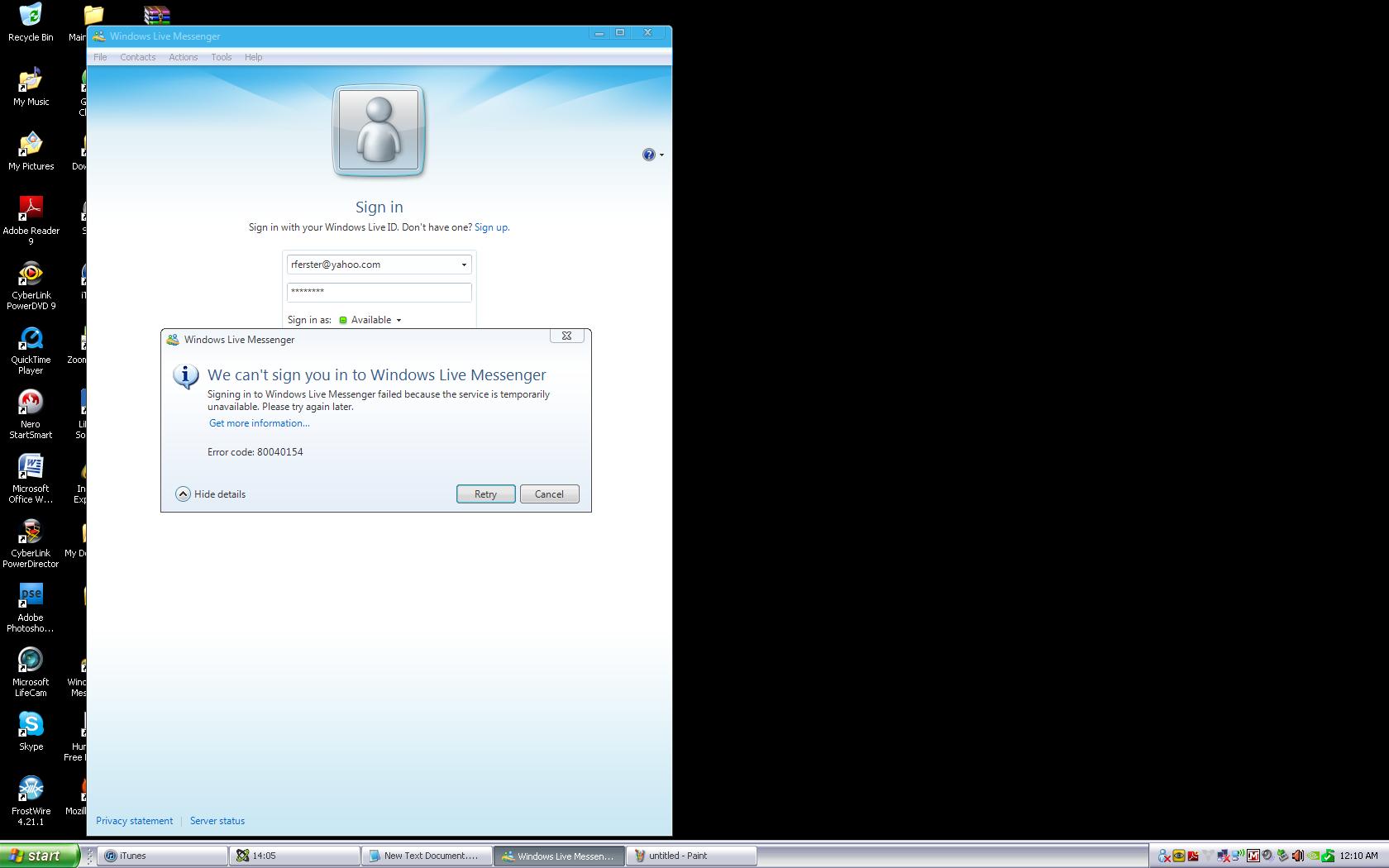Screen dimensions: 1389x868
Task: Click the yellow eye tray icon
Action: pyautogui.click(x=1179, y=856)
